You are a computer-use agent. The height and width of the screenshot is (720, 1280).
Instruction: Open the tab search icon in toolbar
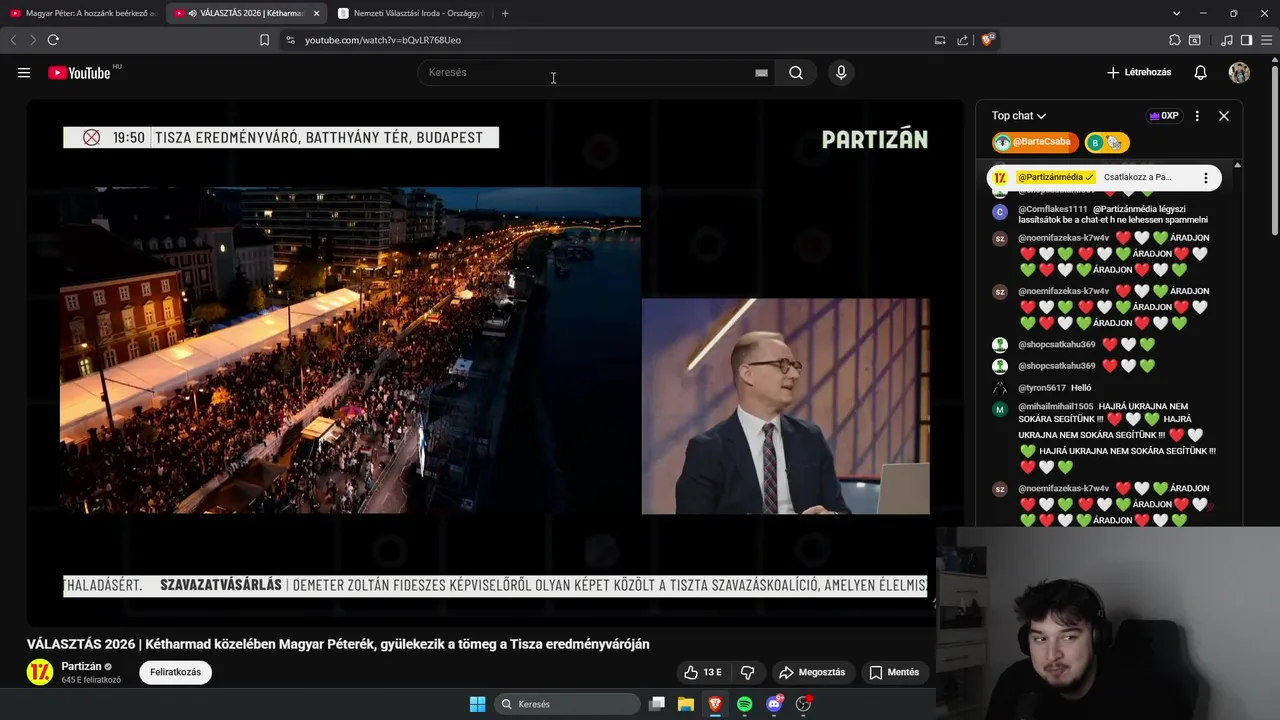click(x=1195, y=40)
